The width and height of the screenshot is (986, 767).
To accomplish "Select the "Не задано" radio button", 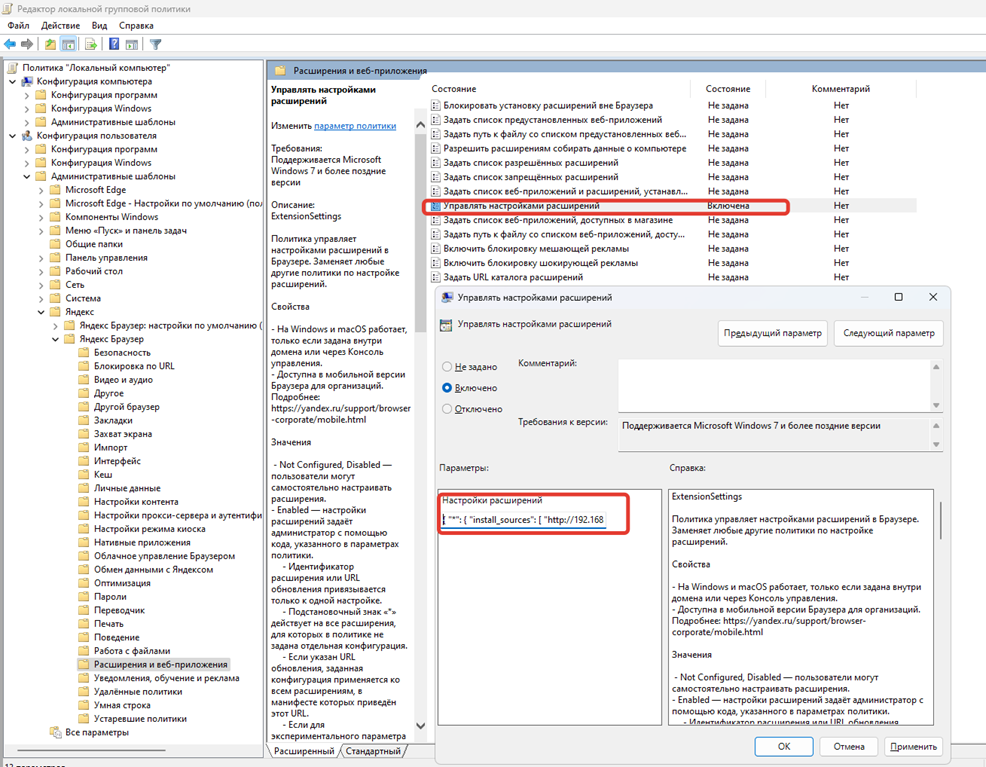I will [447, 366].
